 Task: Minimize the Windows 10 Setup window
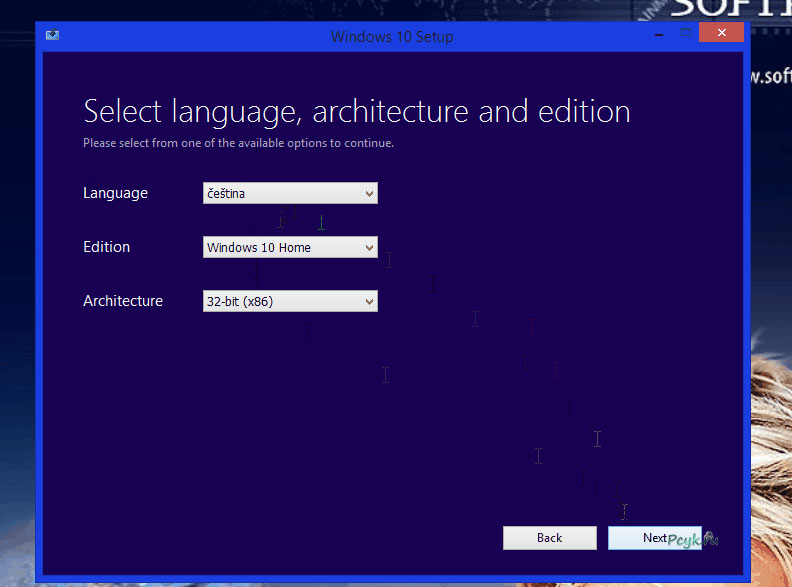(659, 34)
